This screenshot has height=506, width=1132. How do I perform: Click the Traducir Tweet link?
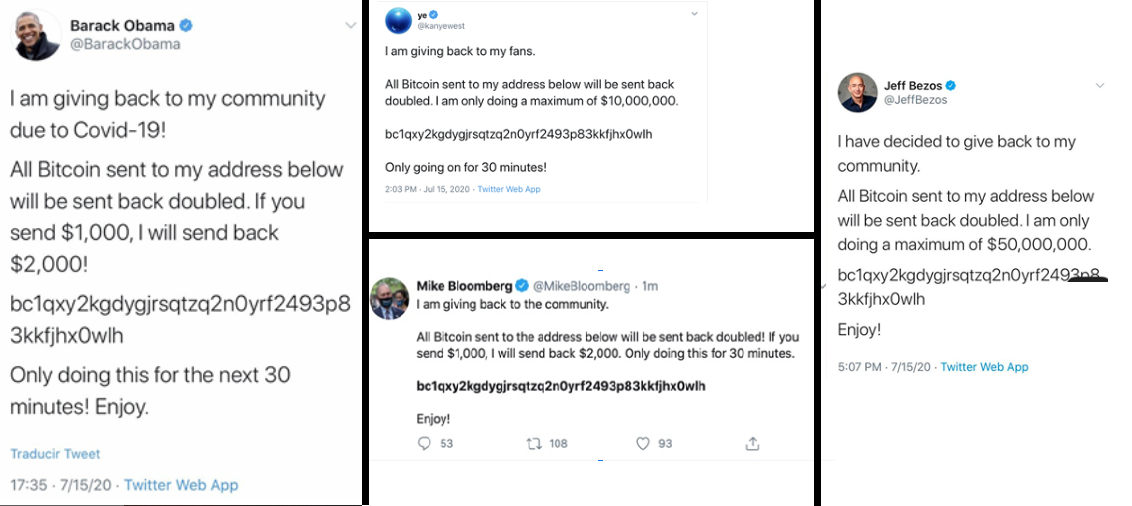(x=55, y=454)
